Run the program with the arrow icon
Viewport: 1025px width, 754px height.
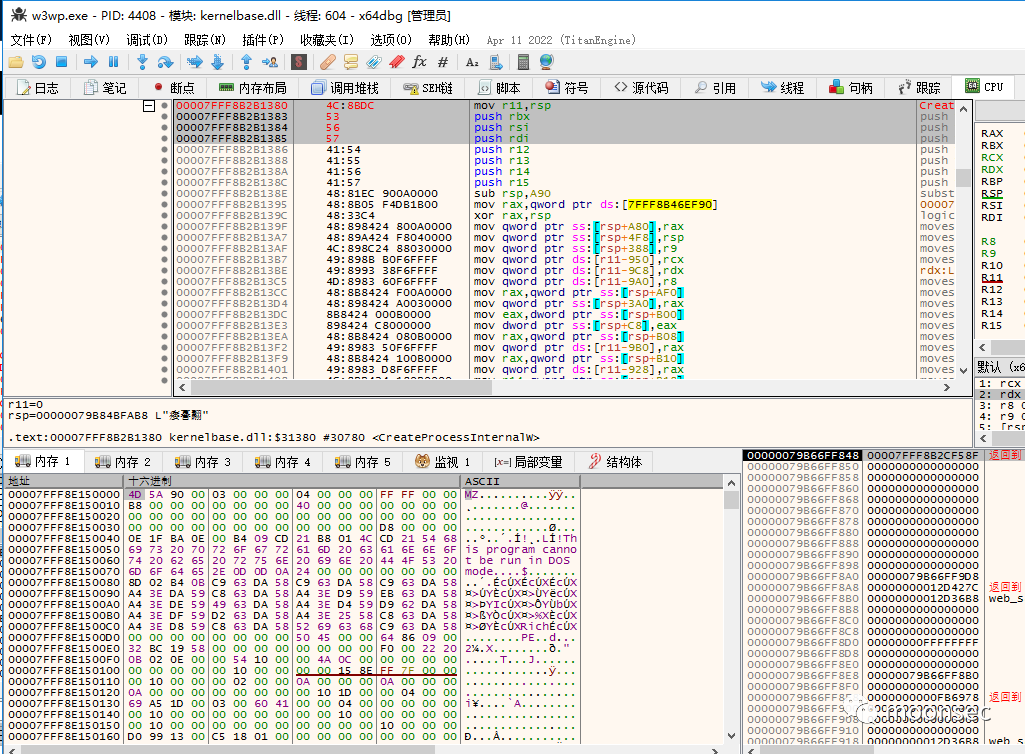click(91, 62)
